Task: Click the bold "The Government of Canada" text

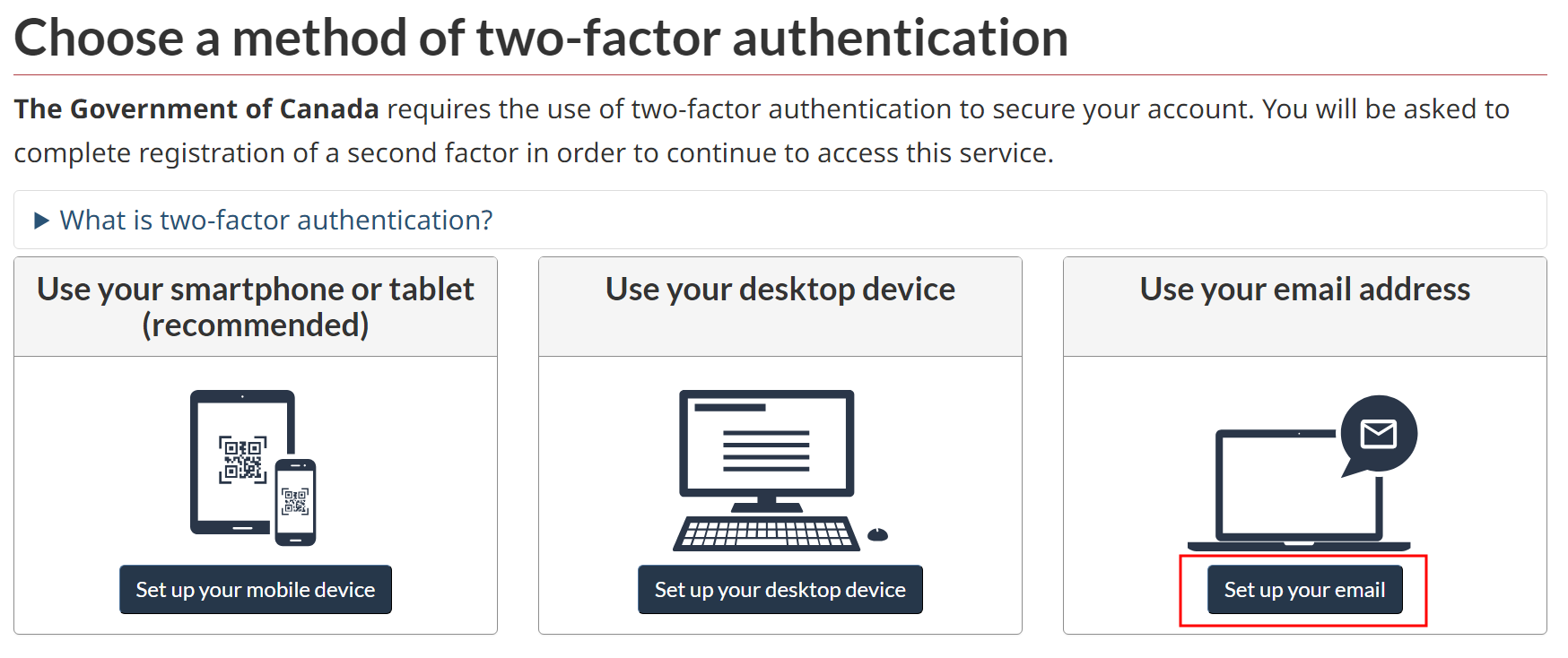Action: [x=196, y=109]
